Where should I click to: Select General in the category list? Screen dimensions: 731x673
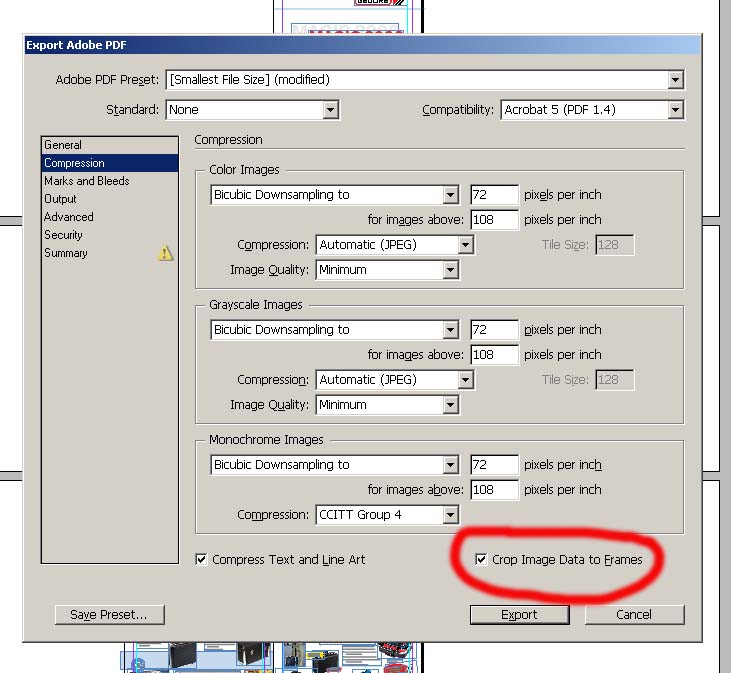(110, 145)
